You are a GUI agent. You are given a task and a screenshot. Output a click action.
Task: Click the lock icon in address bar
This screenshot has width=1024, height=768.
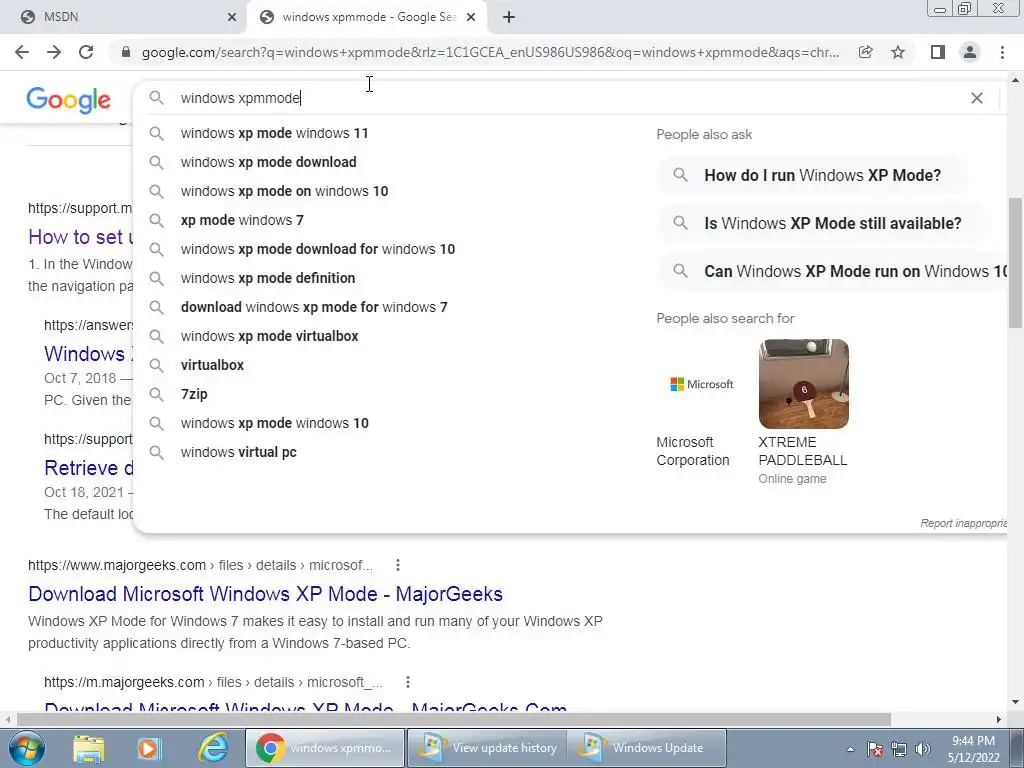coord(126,52)
